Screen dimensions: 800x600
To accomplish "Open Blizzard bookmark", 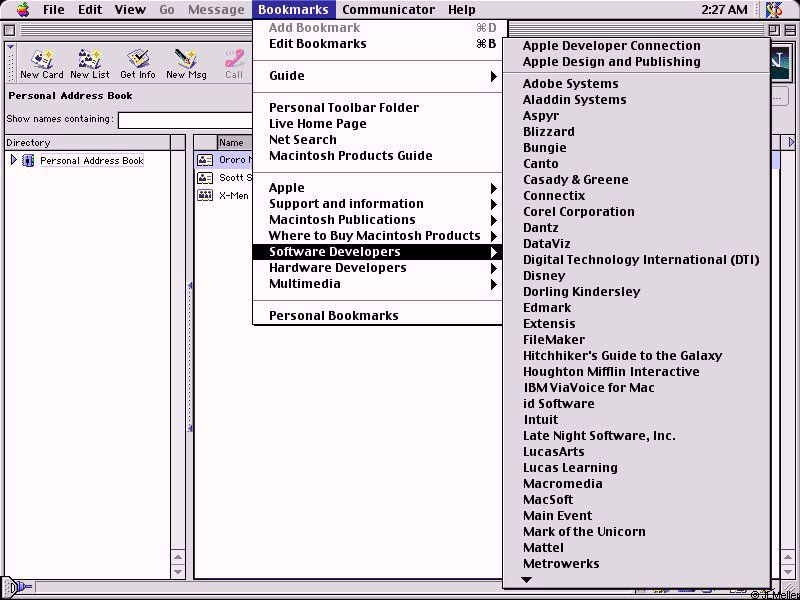I will pyautogui.click(x=636, y=132).
